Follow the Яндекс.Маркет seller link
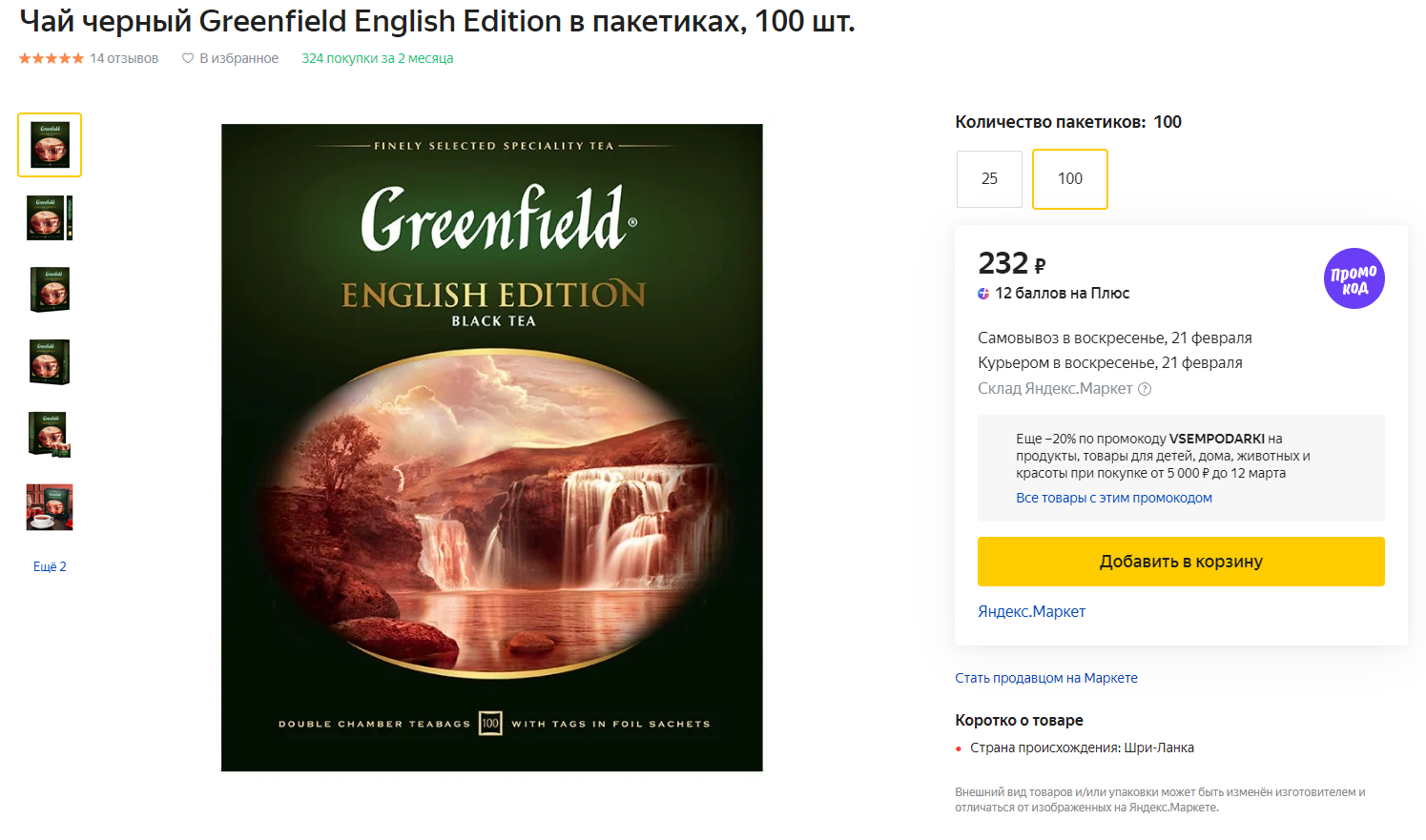This screenshot has height=840, width=1426. coord(1031,611)
